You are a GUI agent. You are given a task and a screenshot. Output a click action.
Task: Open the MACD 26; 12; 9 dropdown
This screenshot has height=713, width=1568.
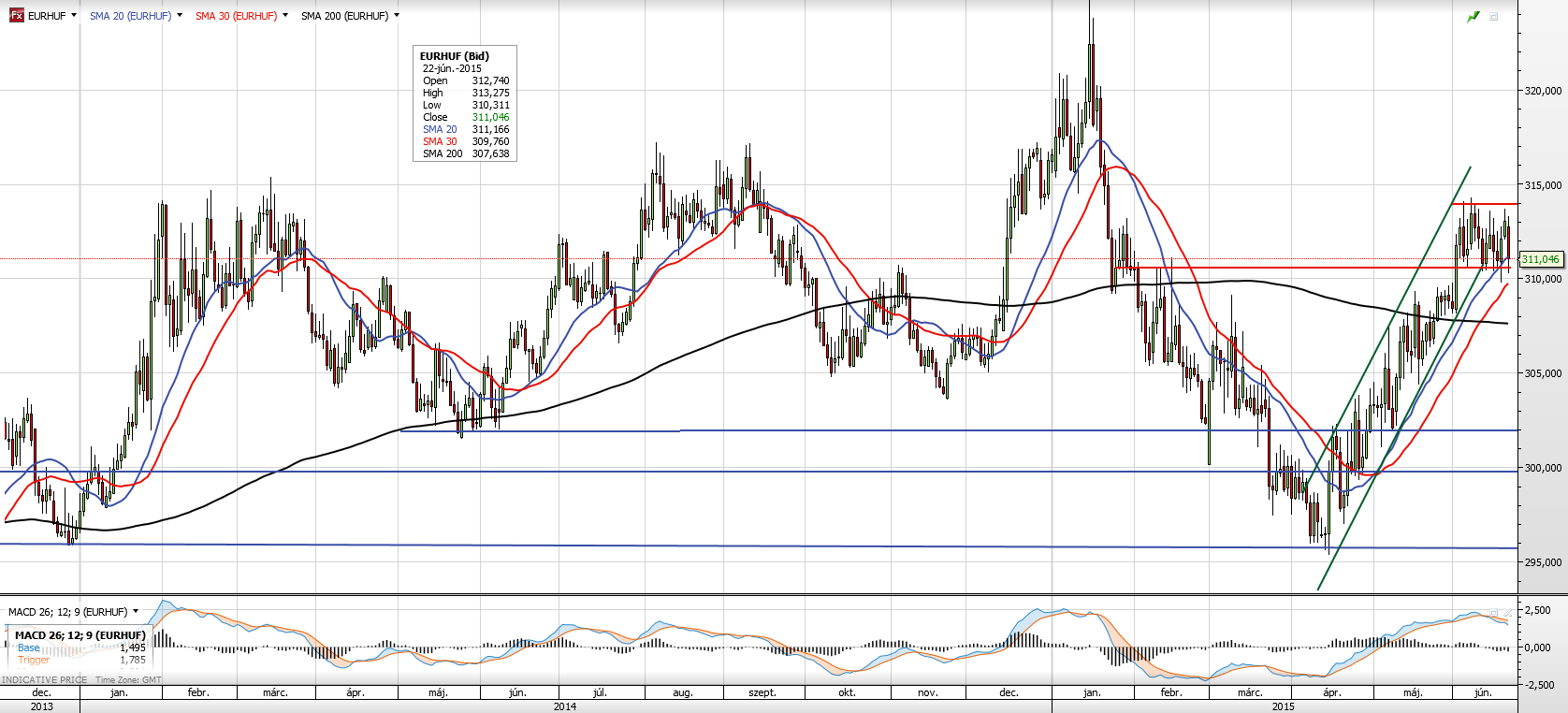136,612
